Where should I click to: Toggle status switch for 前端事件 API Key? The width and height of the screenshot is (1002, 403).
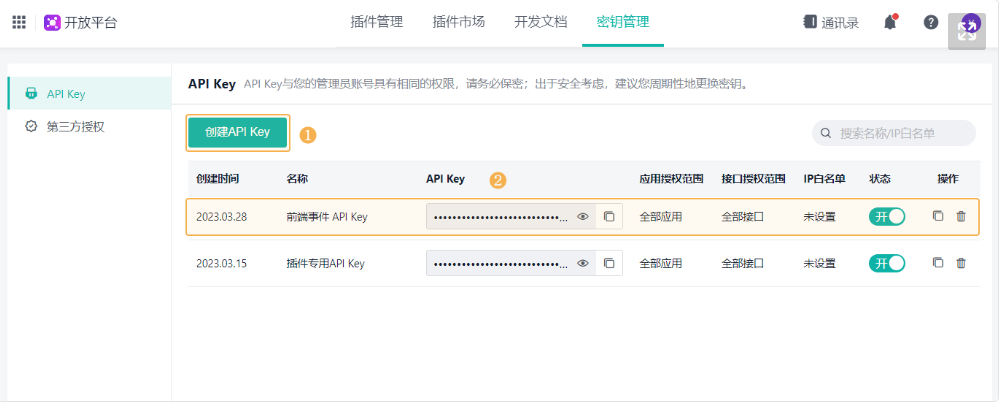click(x=887, y=216)
